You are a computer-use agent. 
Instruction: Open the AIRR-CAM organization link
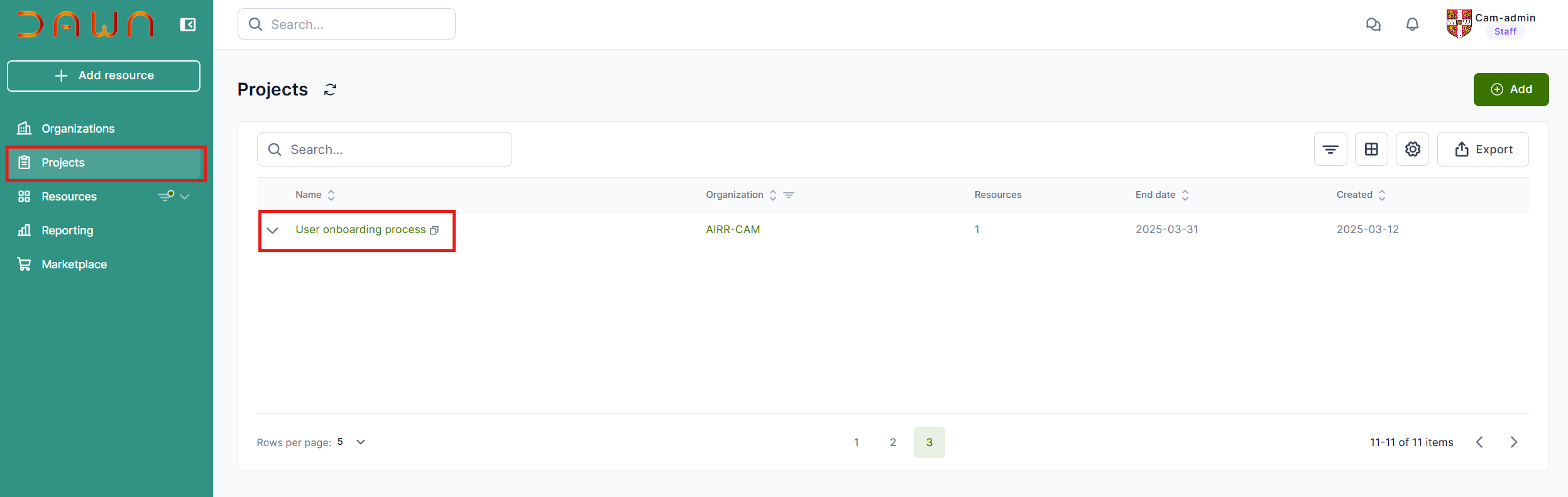coord(733,230)
